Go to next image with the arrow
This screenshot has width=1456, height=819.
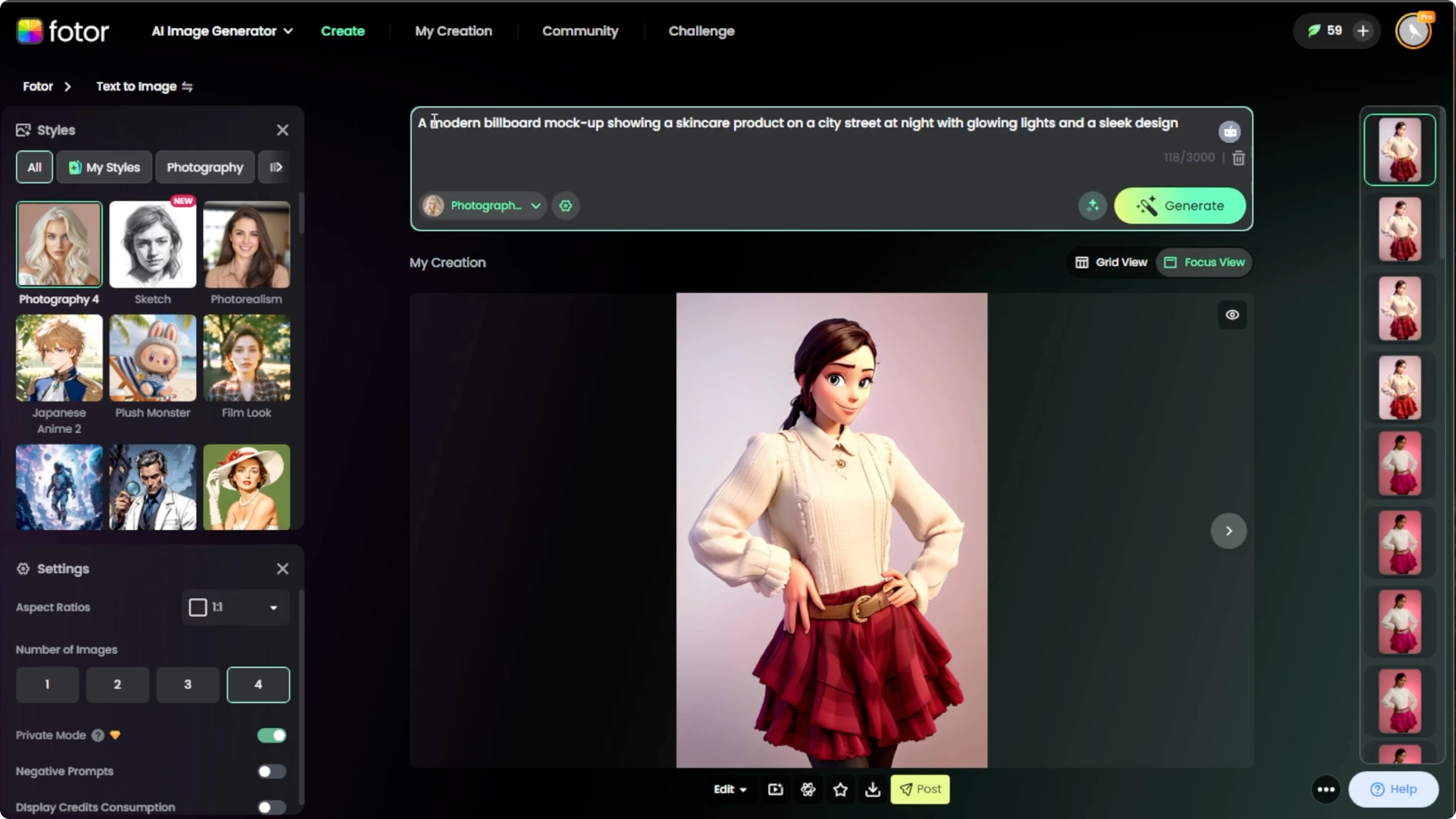pos(1229,531)
